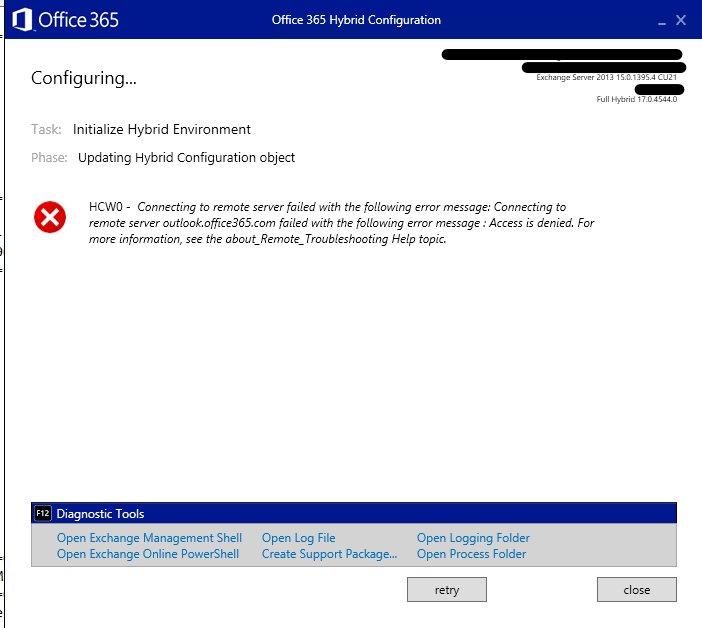Click Create Support Package link
This screenshot has height=628, width=702.
coord(329,554)
